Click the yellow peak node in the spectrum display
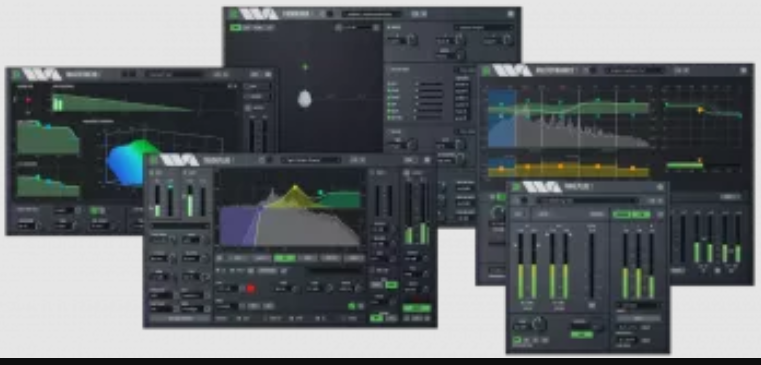 click(x=295, y=188)
